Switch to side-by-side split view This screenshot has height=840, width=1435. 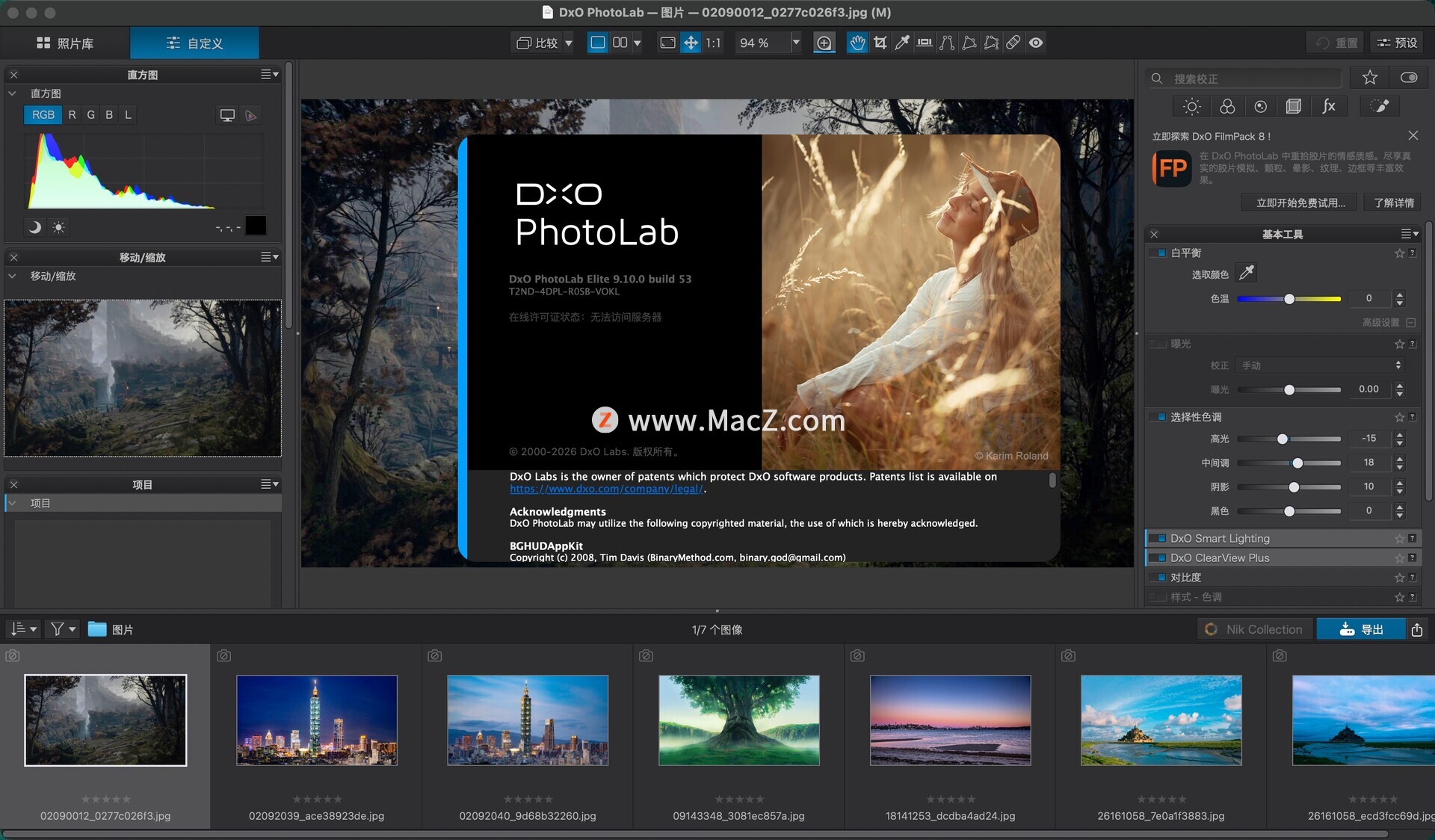click(620, 43)
